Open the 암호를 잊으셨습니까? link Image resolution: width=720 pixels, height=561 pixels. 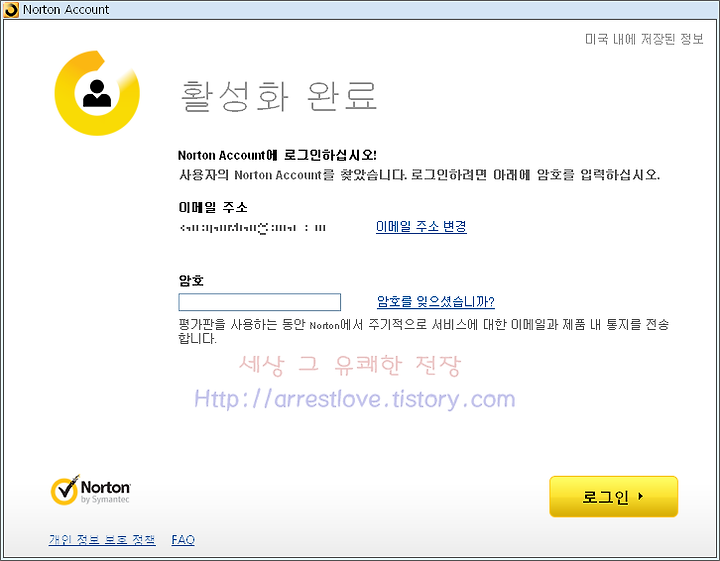tap(435, 302)
